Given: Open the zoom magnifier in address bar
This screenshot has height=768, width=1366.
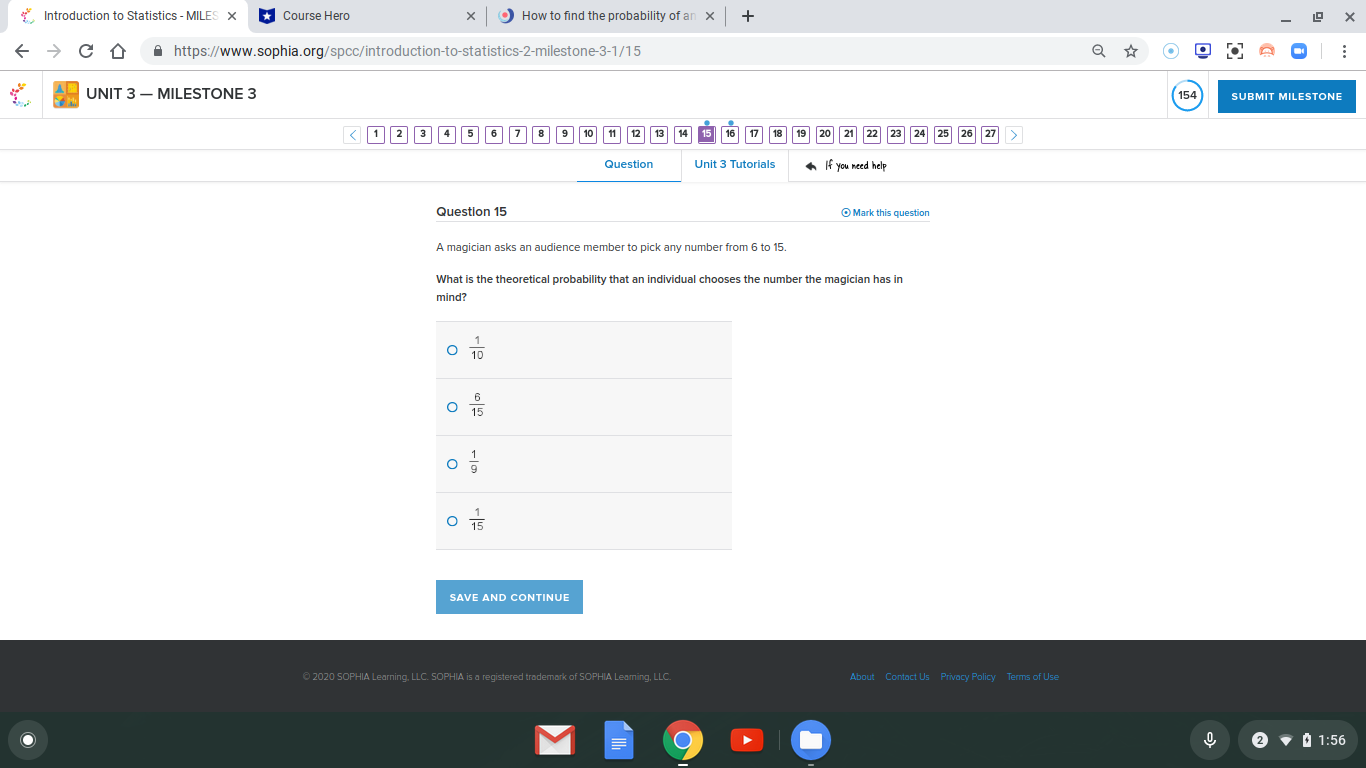Looking at the screenshot, I should pyautogui.click(x=1099, y=51).
